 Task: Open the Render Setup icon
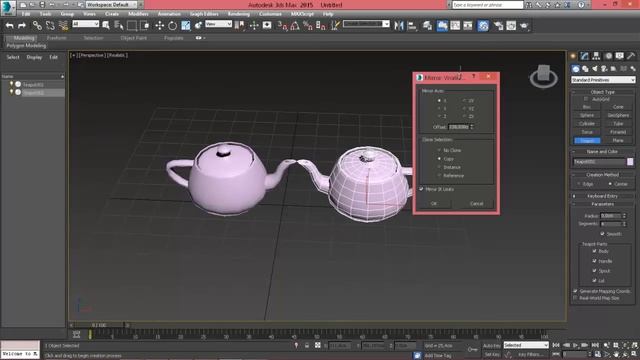(498, 25)
